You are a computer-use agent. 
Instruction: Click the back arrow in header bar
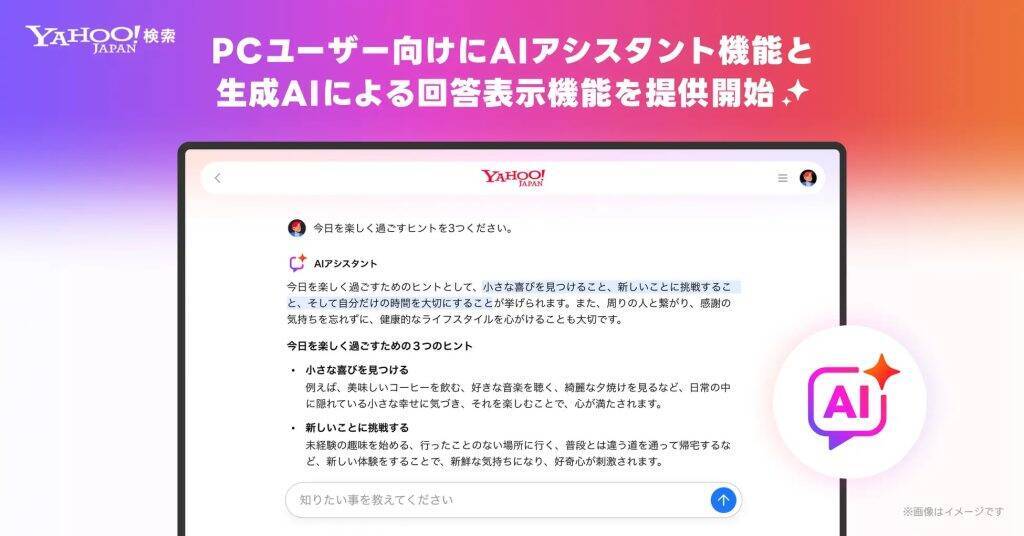click(x=217, y=178)
